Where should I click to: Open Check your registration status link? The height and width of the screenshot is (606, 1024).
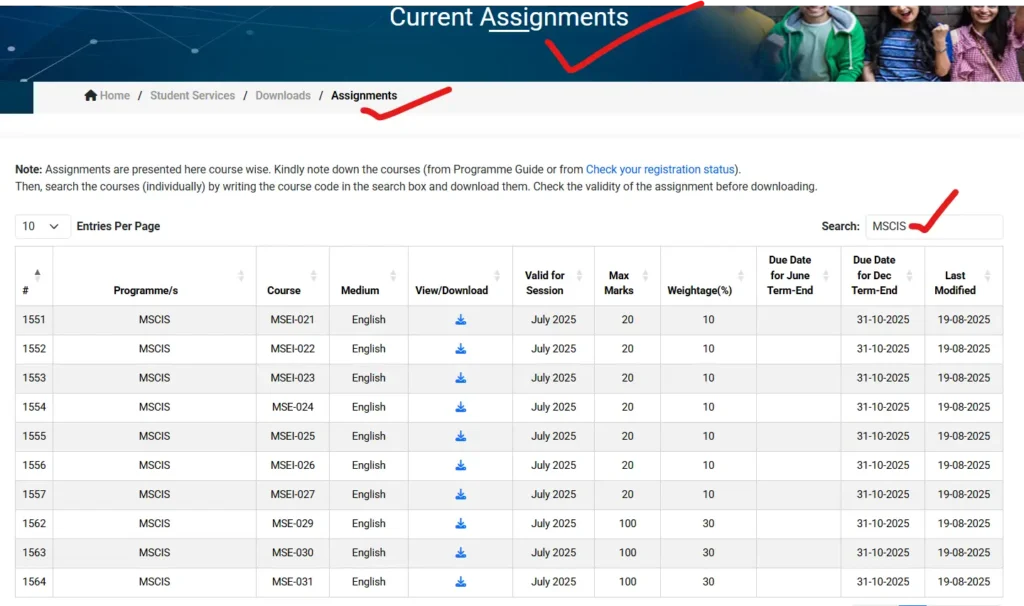(661, 170)
